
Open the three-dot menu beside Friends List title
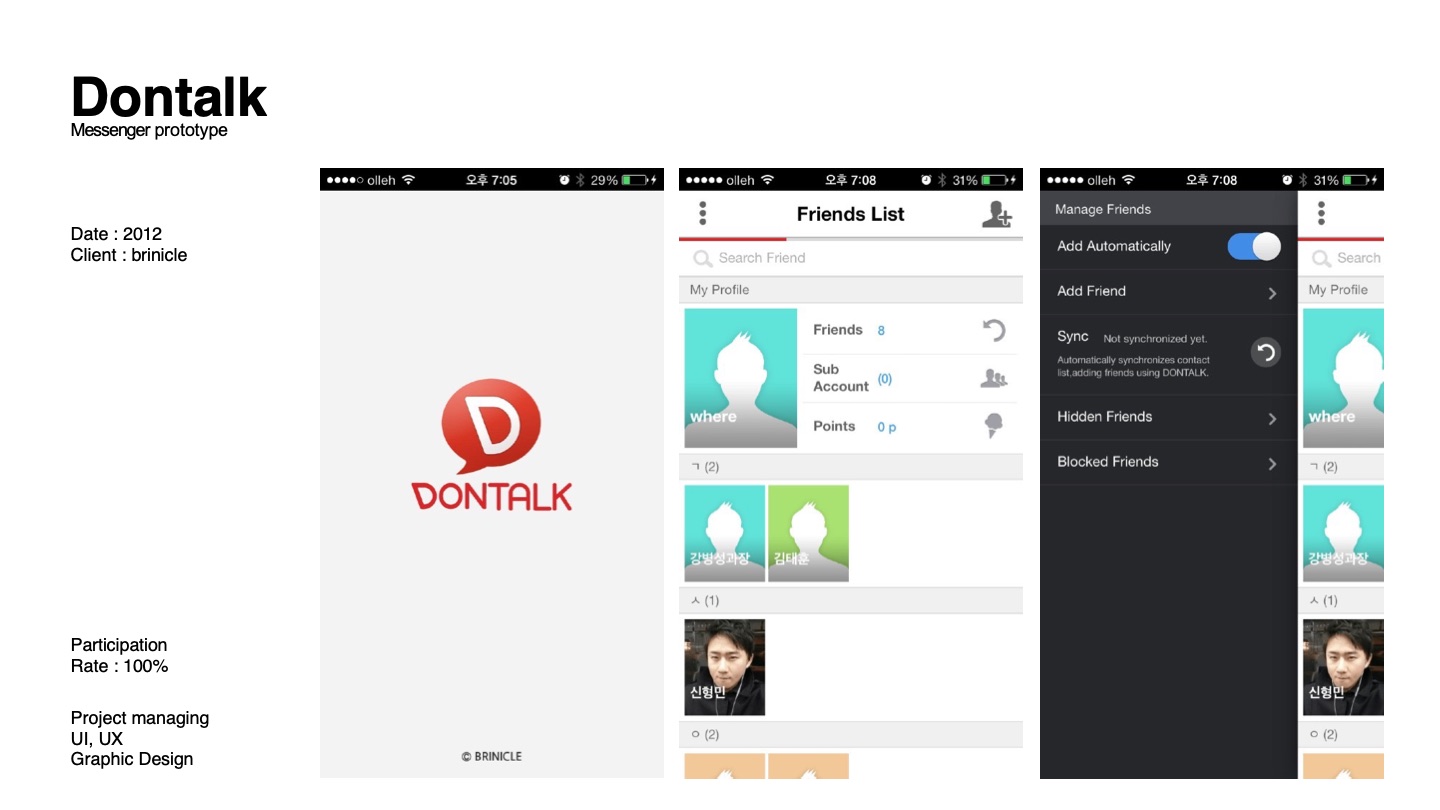703,213
